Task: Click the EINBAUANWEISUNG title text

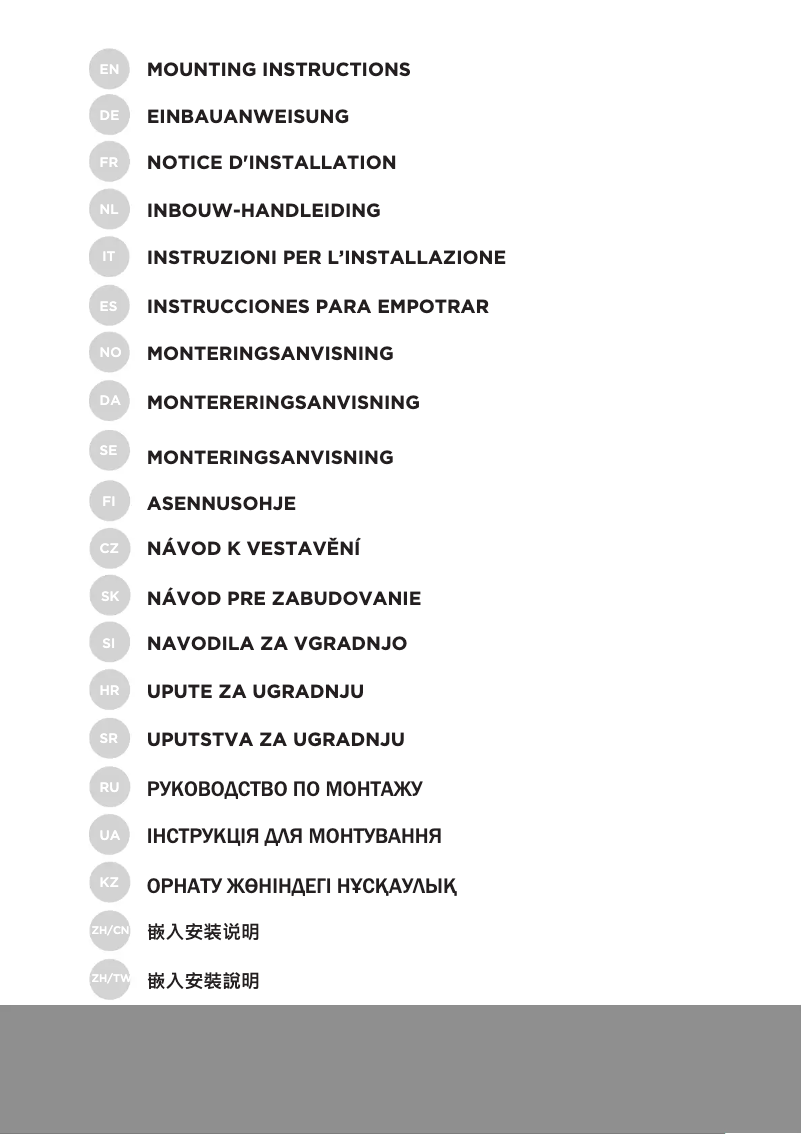Action: [x=248, y=117]
